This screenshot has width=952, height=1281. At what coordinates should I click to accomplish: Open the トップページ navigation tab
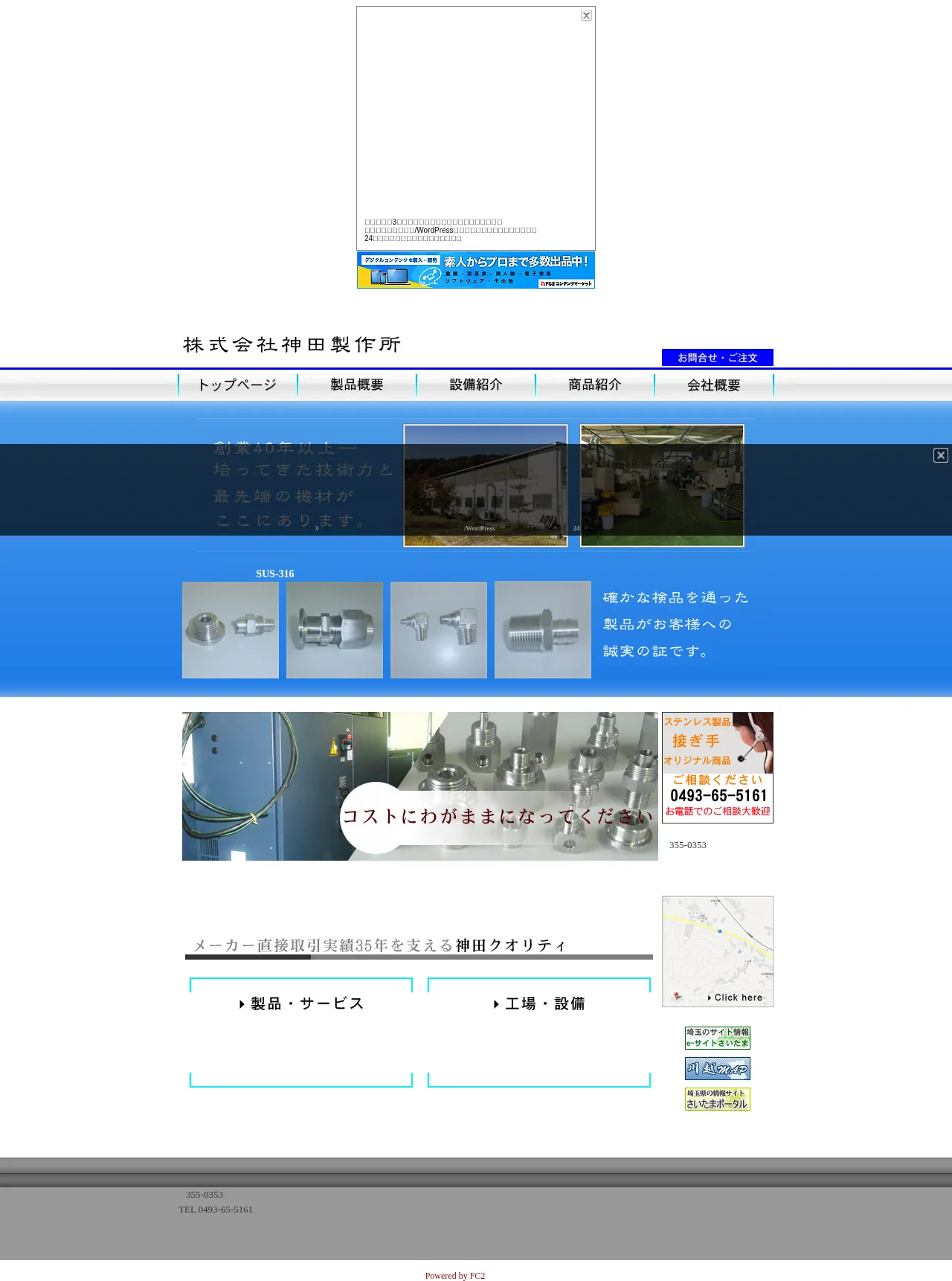click(238, 385)
